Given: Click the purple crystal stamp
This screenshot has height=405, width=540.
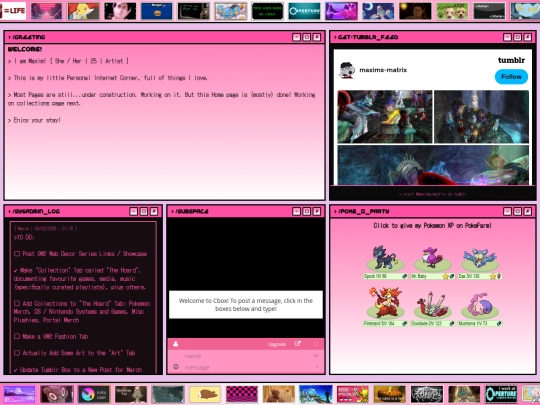Looking at the screenshot, I should coord(341,11).
